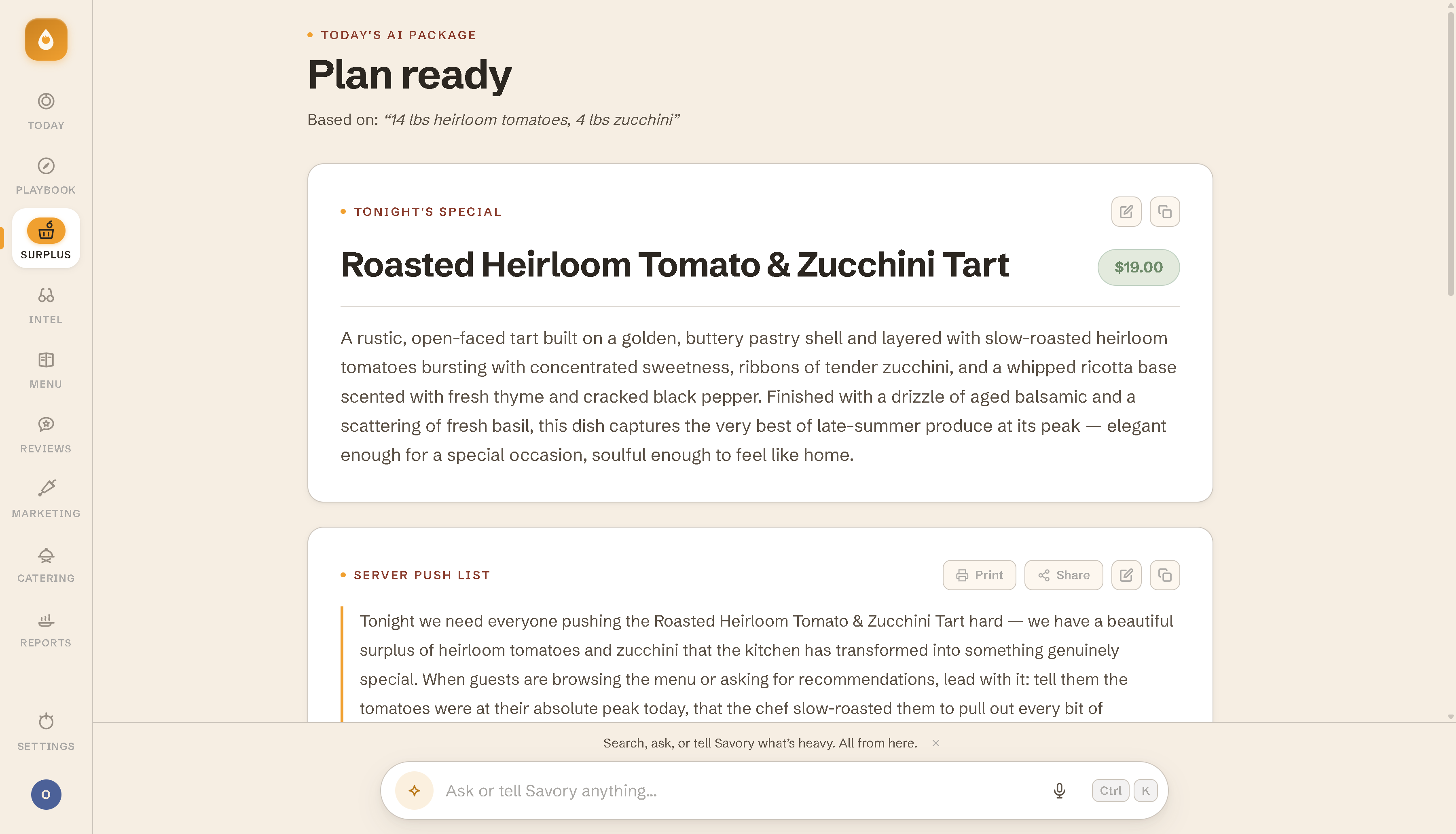
Task: Click the Print button
Action: click(x=979, y=574)
